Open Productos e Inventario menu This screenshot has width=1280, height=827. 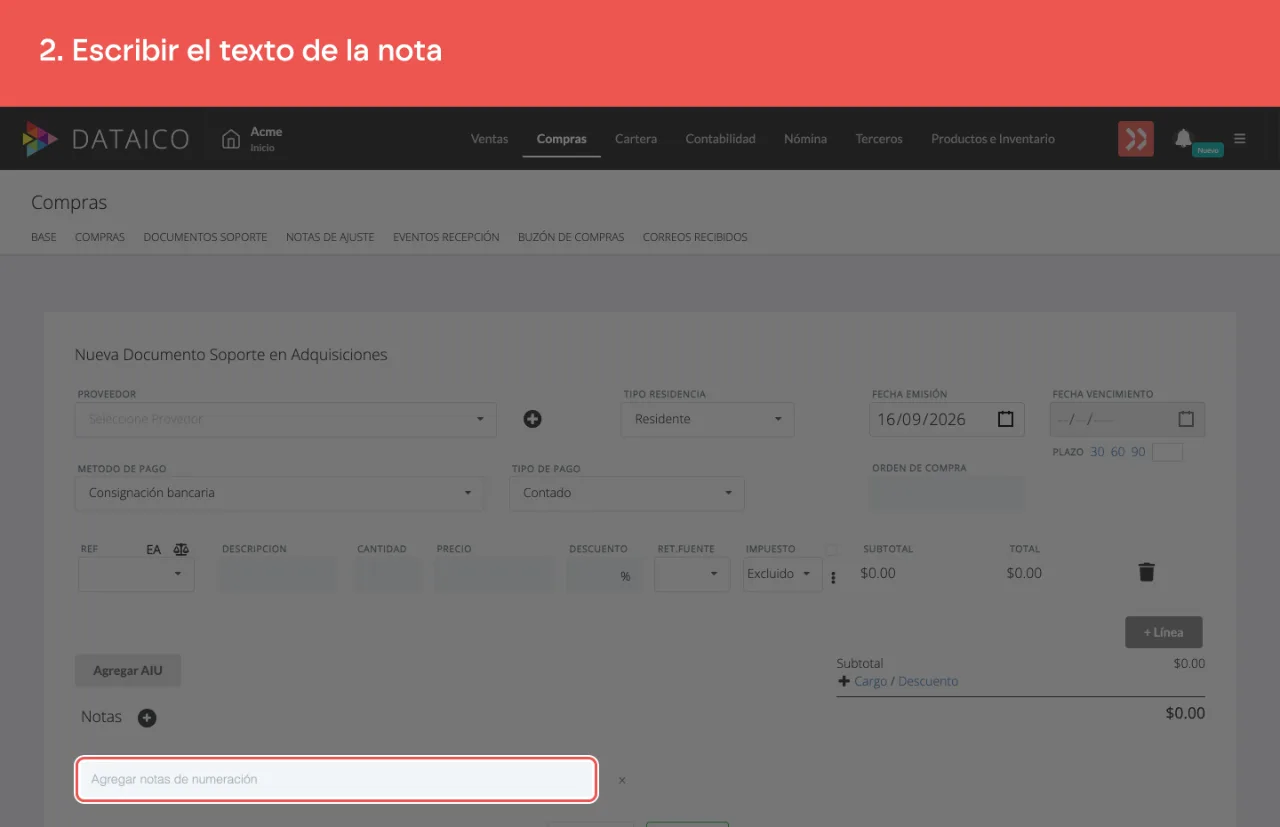tap(993, 139)
